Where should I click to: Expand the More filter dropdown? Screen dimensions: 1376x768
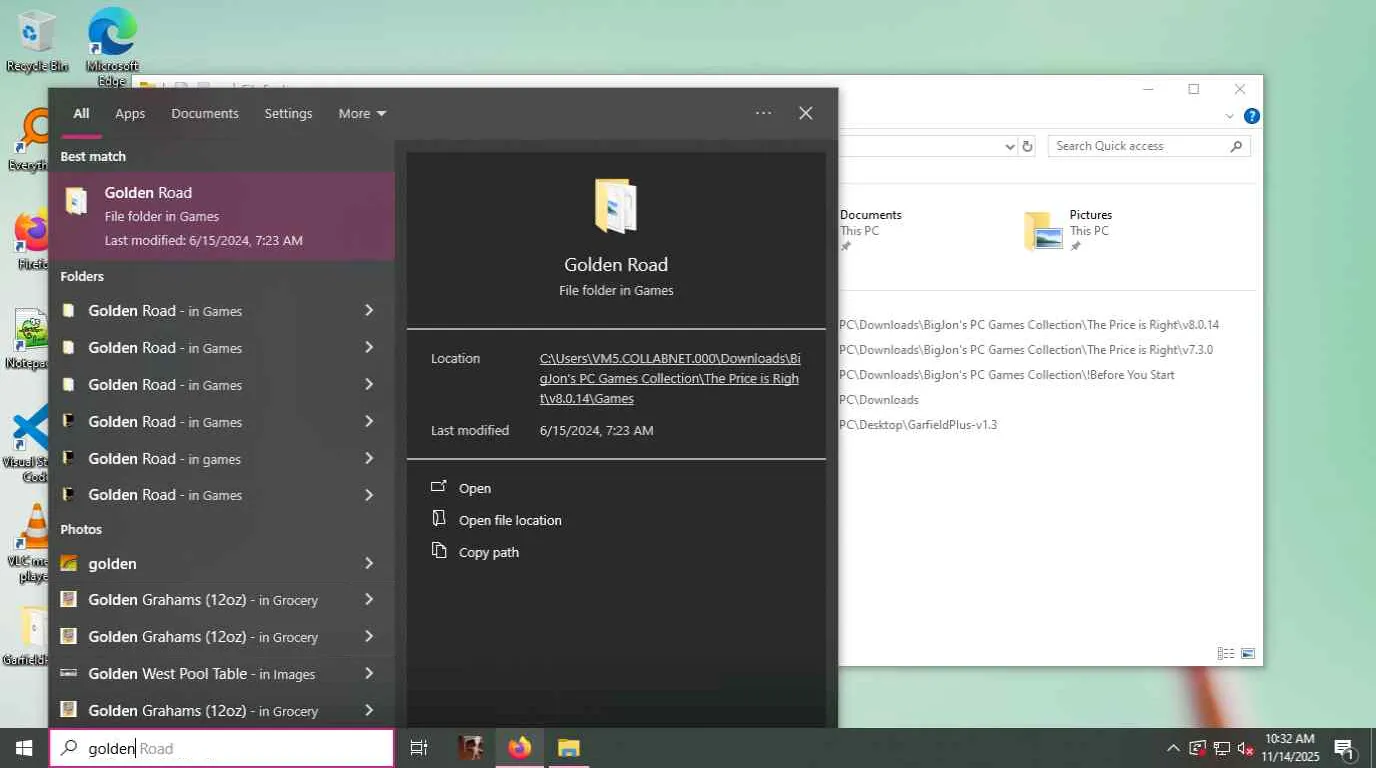(x=362, y=113)
